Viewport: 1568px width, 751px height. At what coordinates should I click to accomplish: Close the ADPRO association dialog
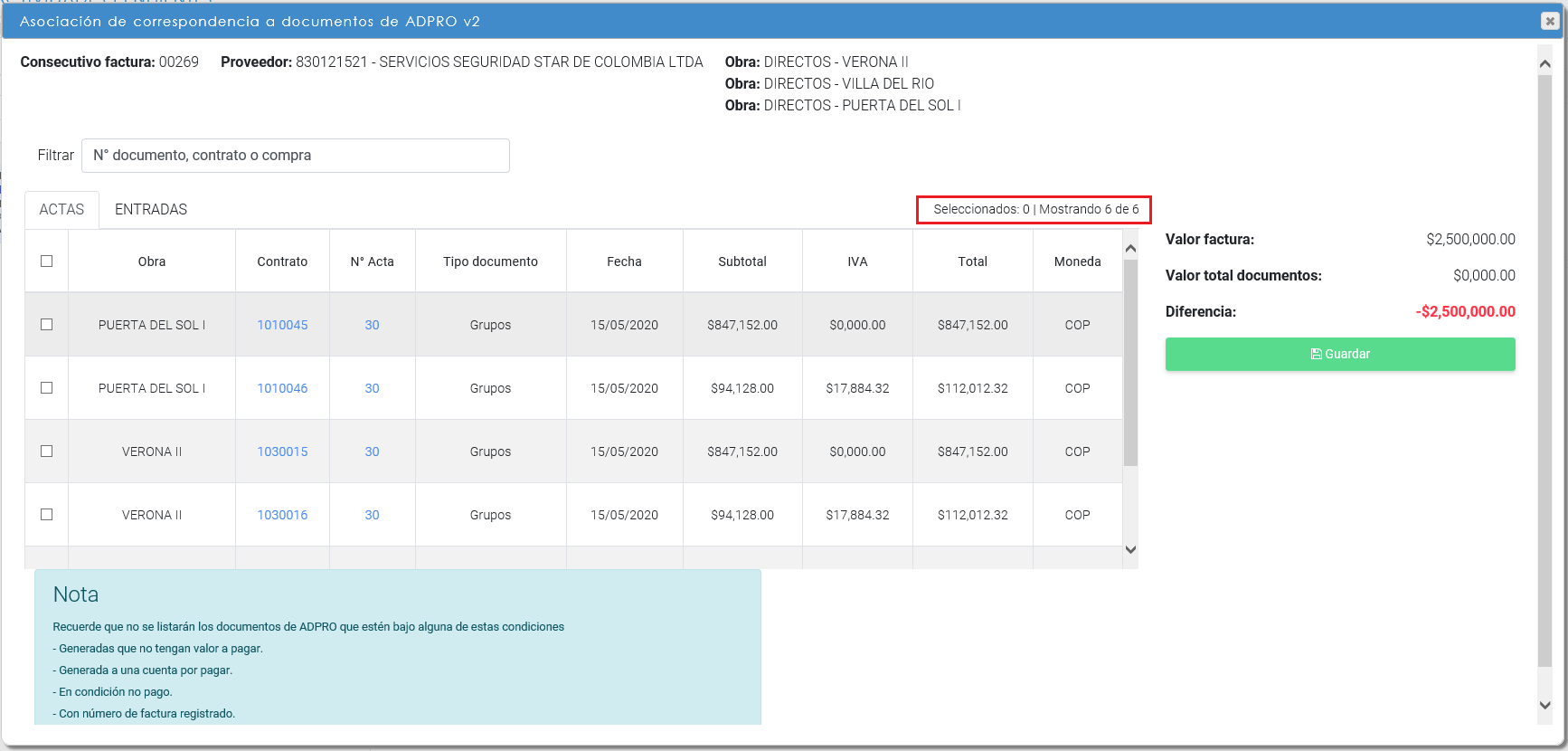point(1550,21)
